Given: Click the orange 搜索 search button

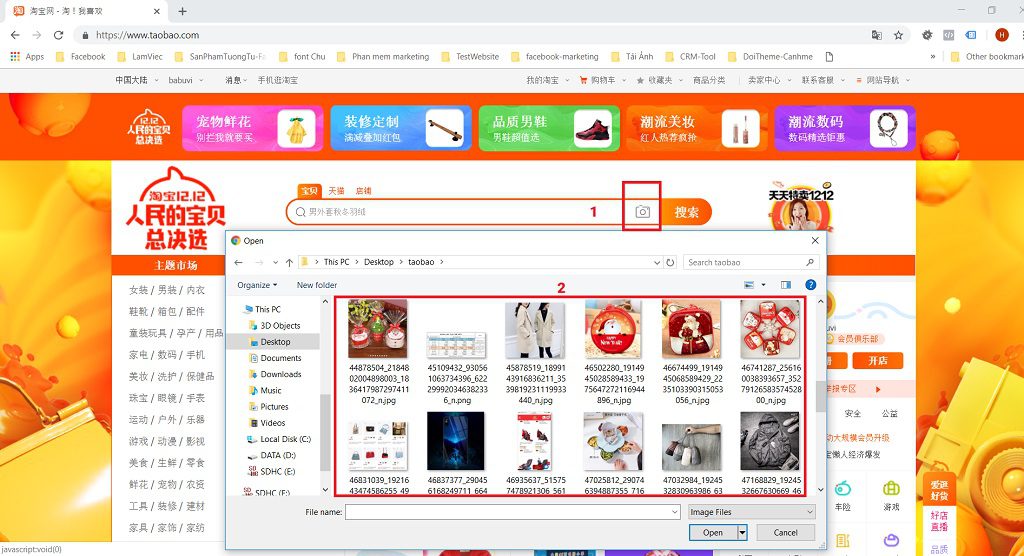Looking at the screenshot, I should [x=686, y=212].
